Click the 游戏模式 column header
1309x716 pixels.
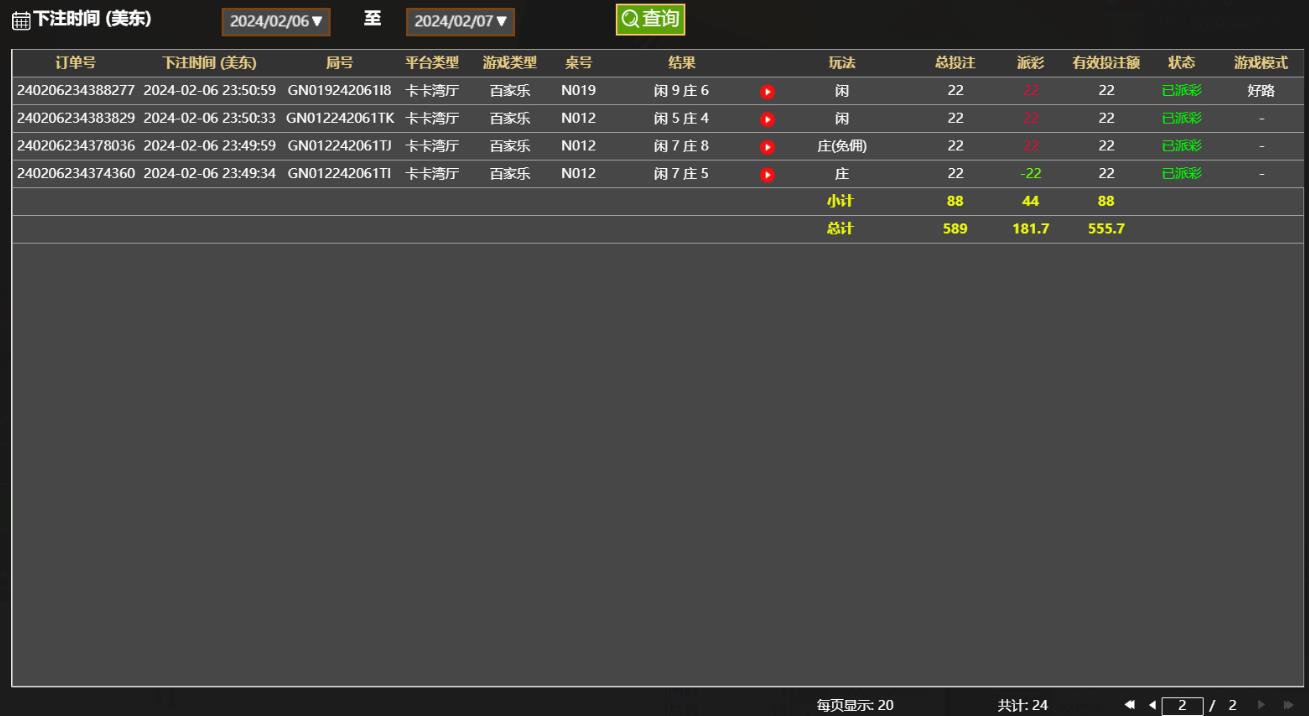[1261, 63]
